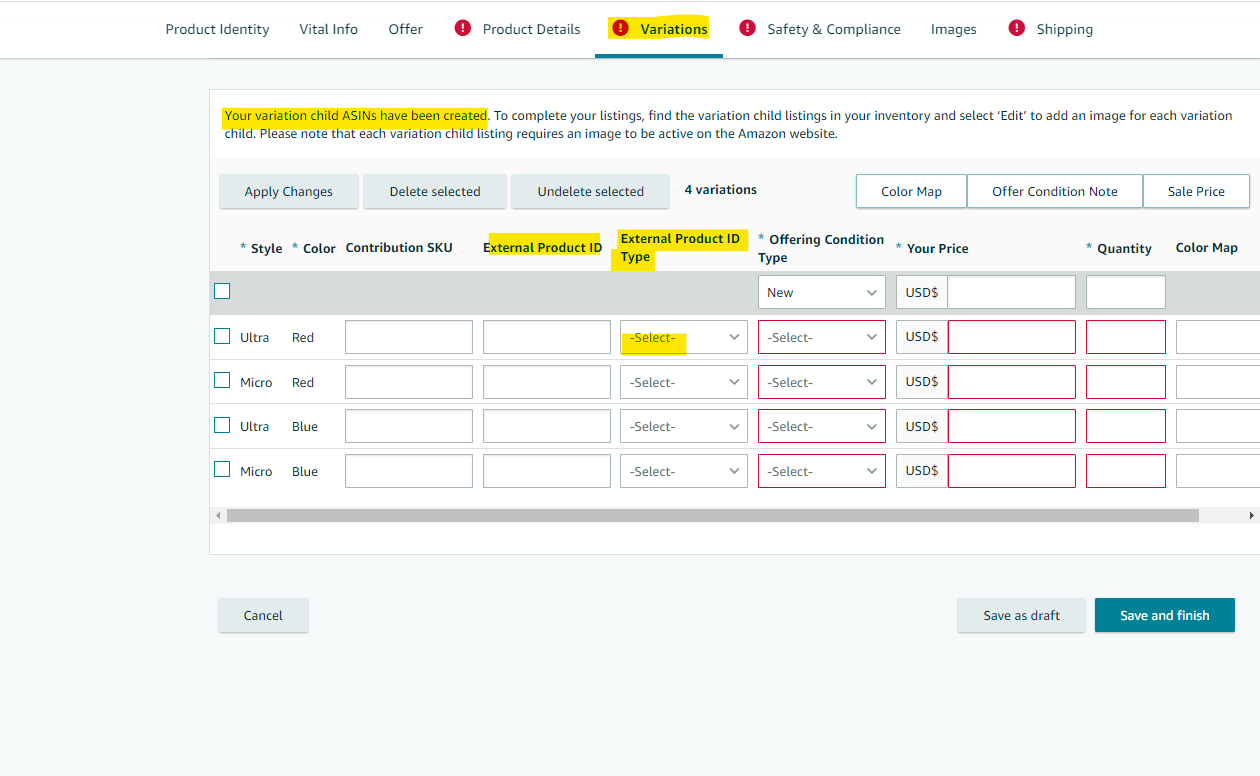This screenshot has width=1260, height=776.
Task: Toggle the select-all checkbox in header row
Action: [222, 291]
